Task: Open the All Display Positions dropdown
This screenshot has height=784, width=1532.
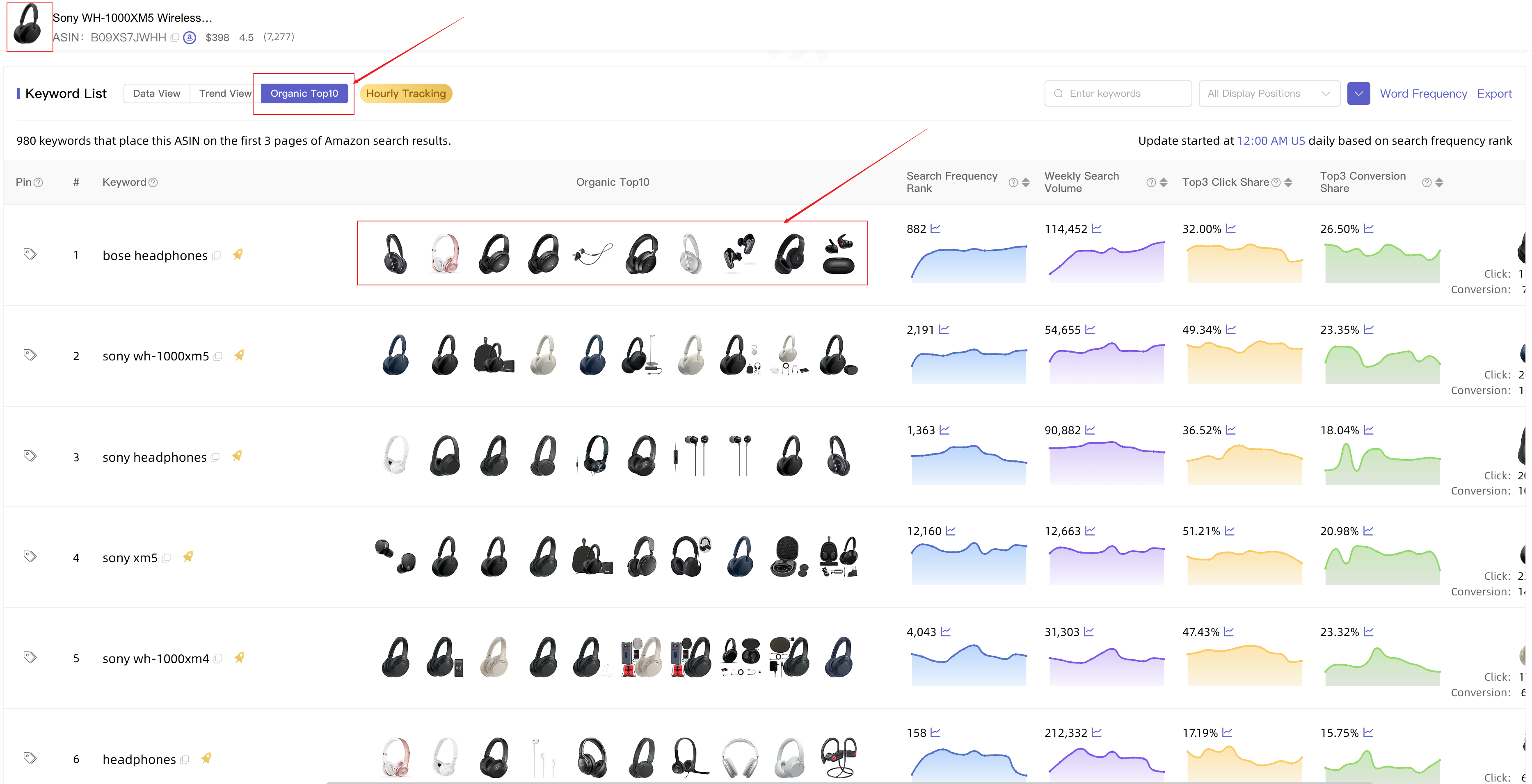Action: 1269,93
